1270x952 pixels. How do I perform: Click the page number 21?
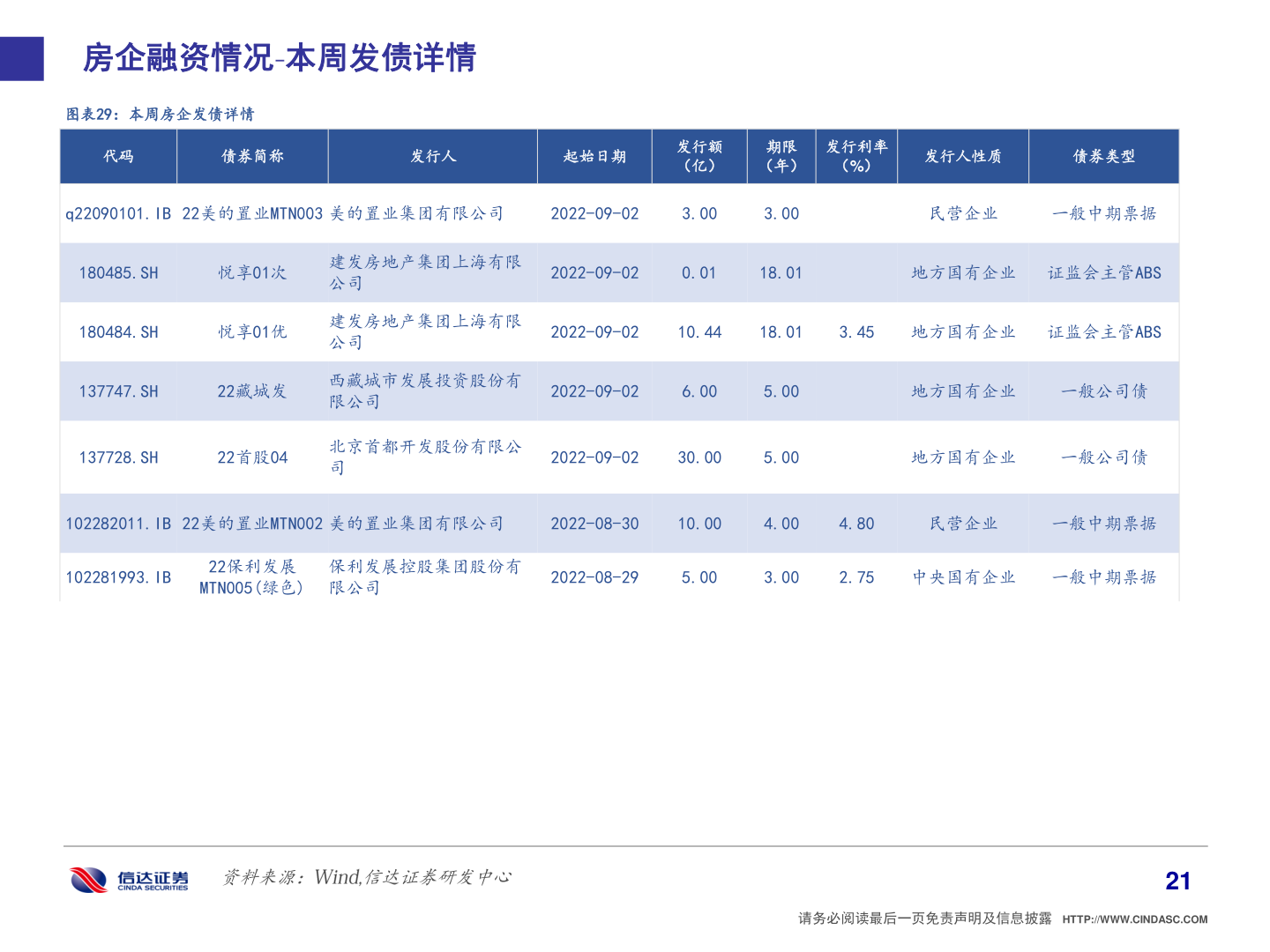point(1178,881)
